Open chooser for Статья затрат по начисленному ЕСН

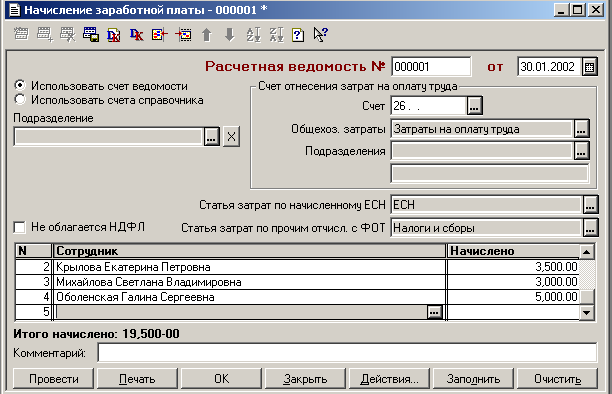590,205
